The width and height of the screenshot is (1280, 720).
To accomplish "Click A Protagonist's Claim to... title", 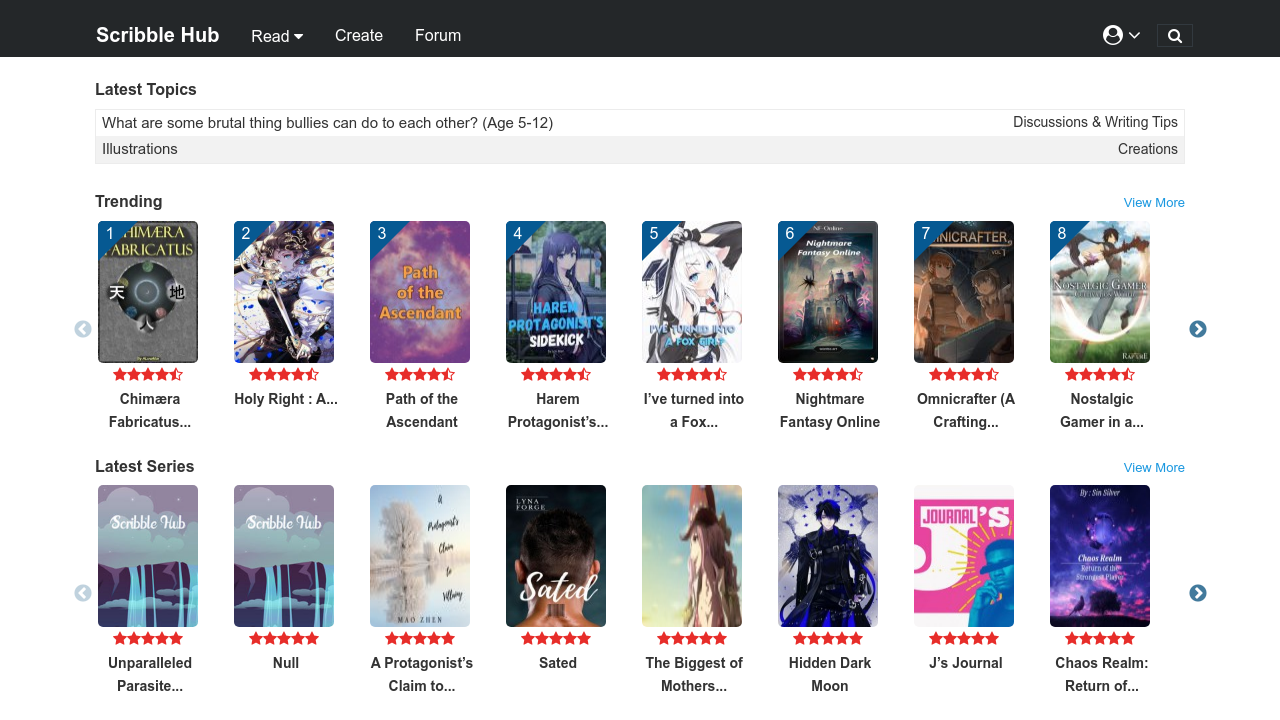I will coord(422,674).
